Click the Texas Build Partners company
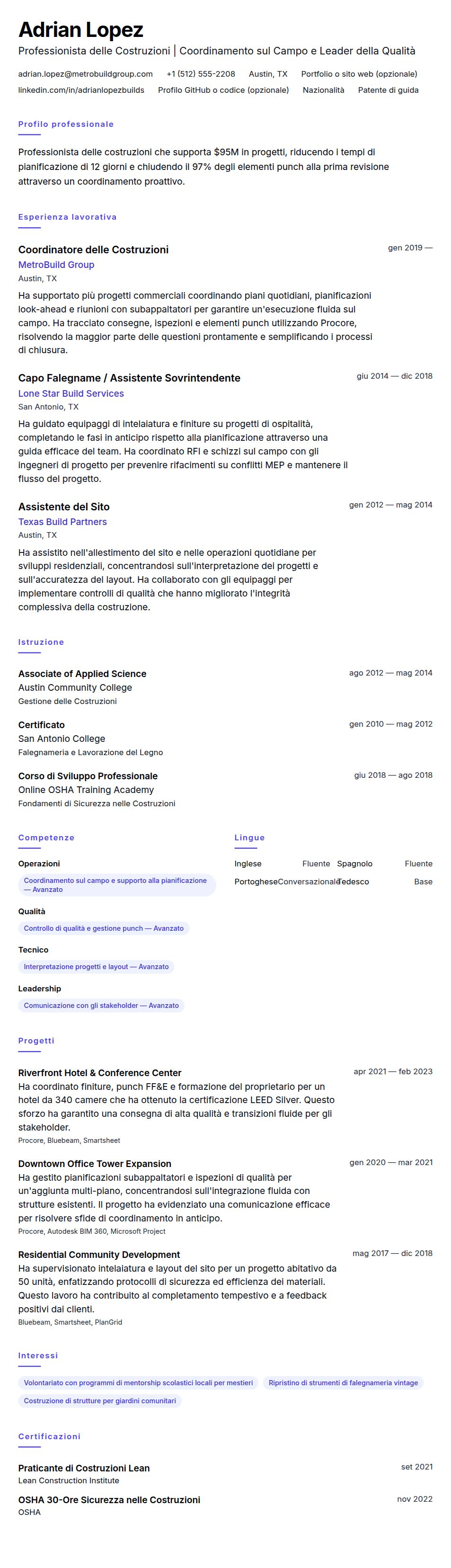451x1568 pixels. pyautogui.click(x=62, y=522)
